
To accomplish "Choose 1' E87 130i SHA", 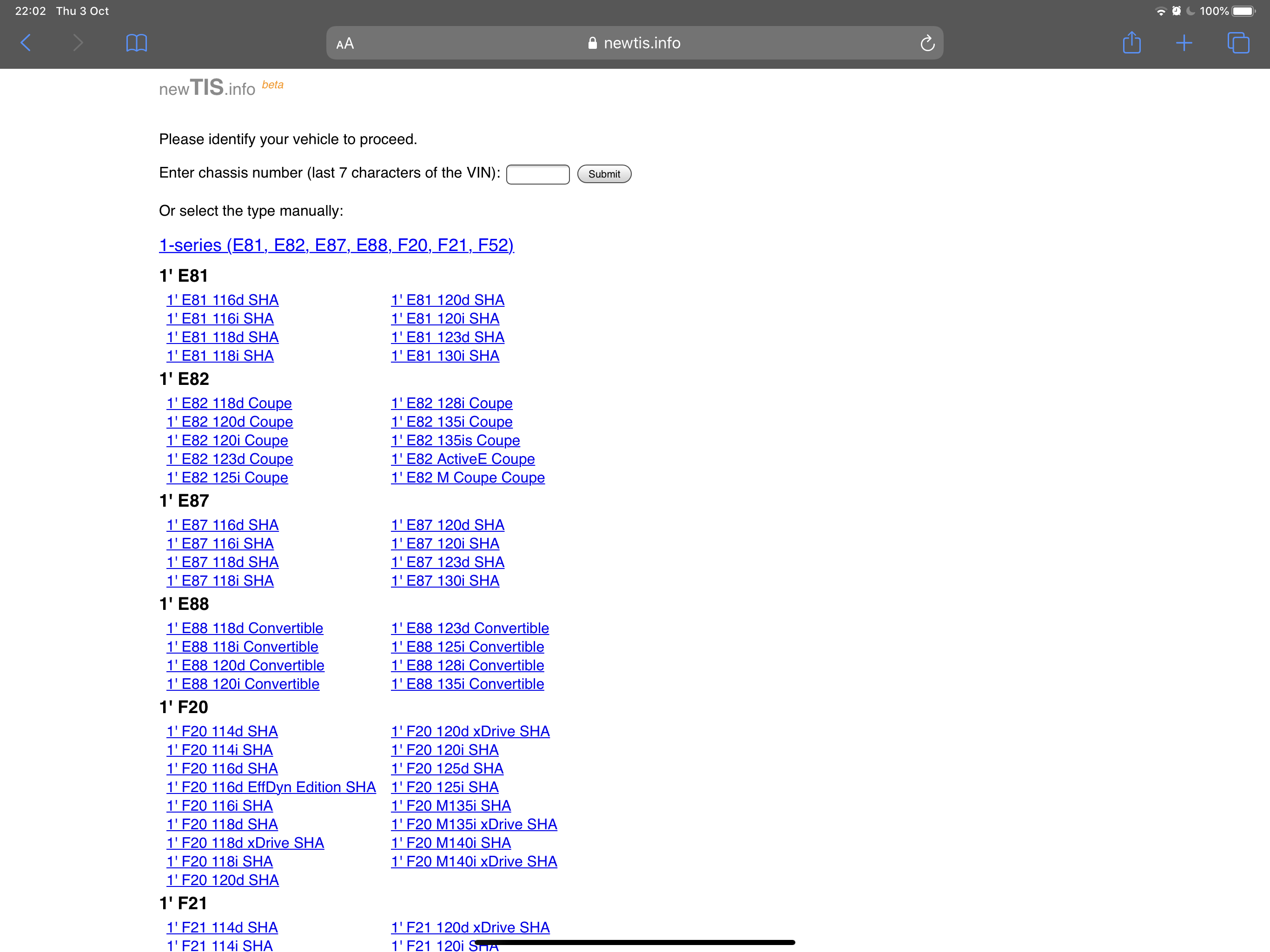I will (x=445, y=581).
